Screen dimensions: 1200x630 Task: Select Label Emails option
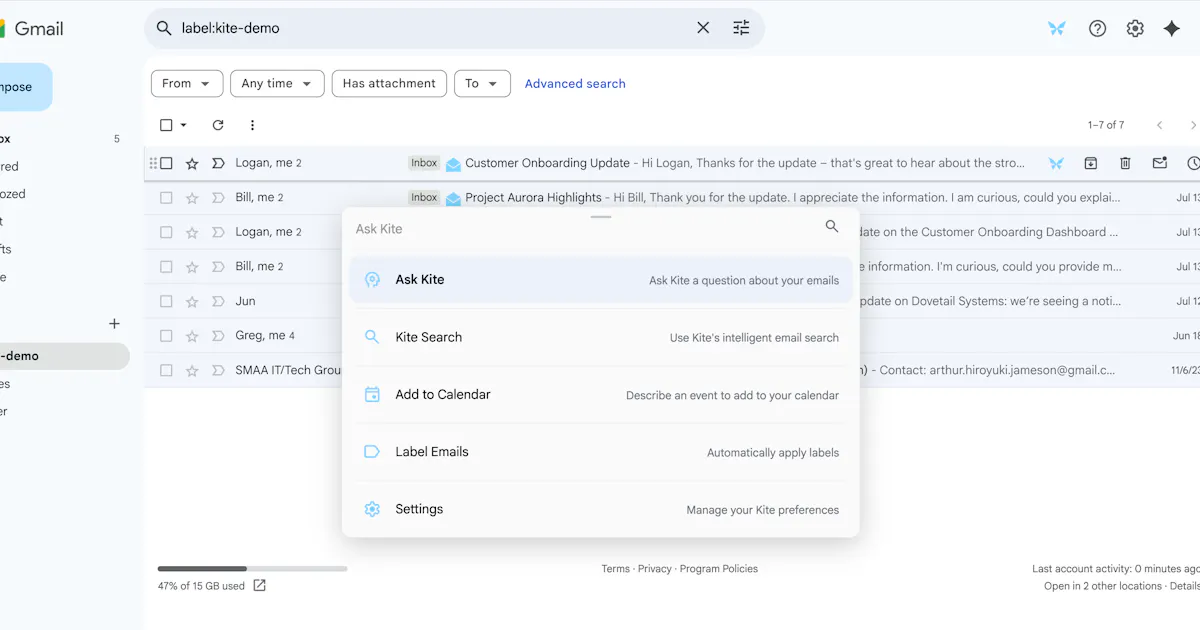[x=600, y=452]
